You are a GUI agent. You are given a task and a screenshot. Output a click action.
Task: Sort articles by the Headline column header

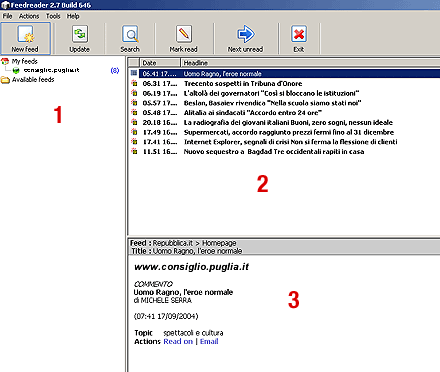click(x=310, y=62)
